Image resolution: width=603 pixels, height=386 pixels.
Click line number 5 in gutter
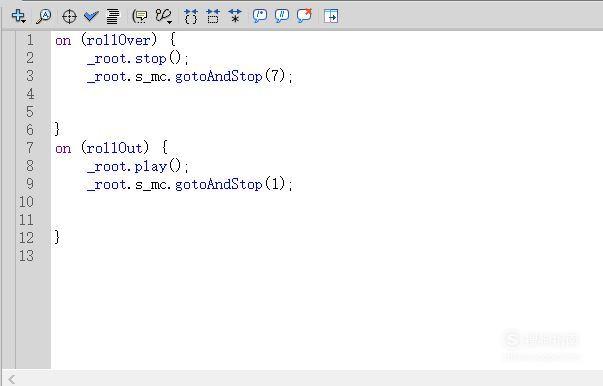(30, 112)
